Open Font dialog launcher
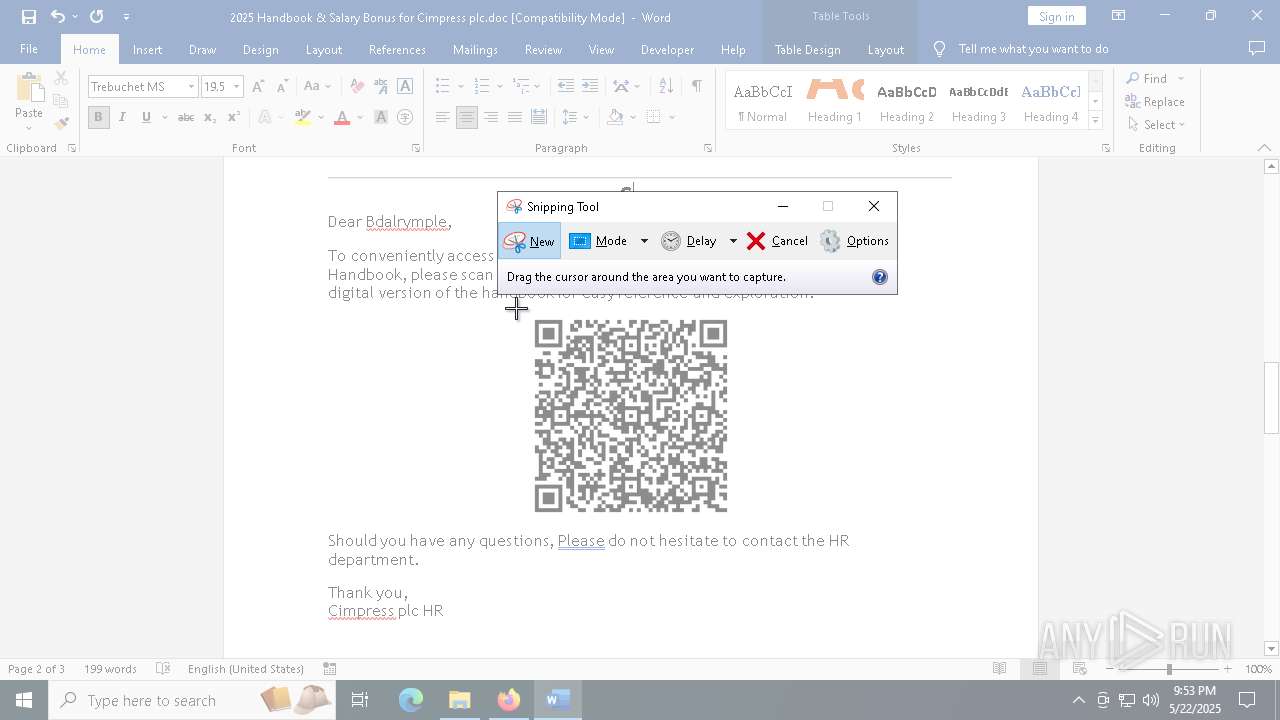Screen dimensions: 1280x720 (x=416, y=148)
